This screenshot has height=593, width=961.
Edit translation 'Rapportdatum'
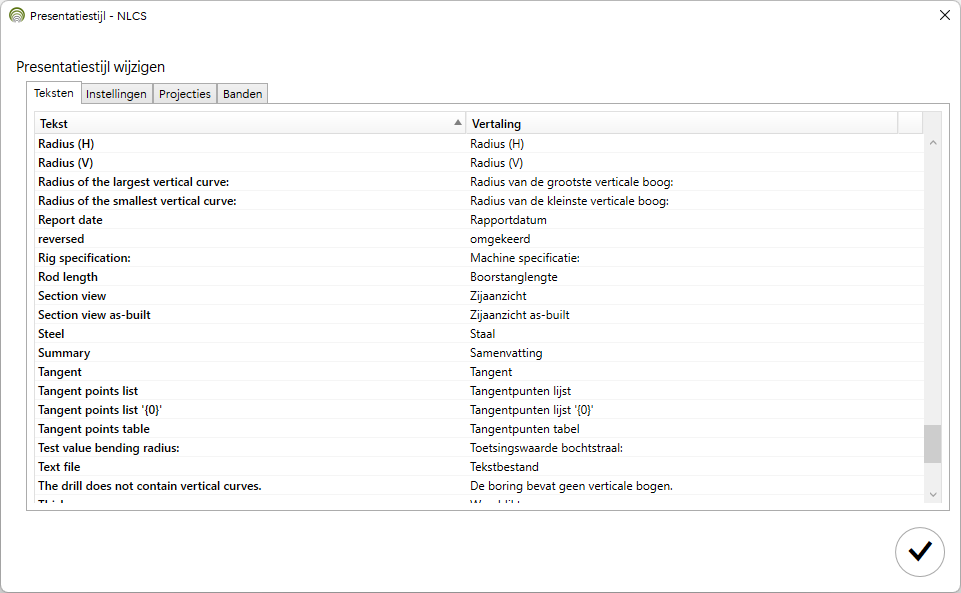pos(509,220)
